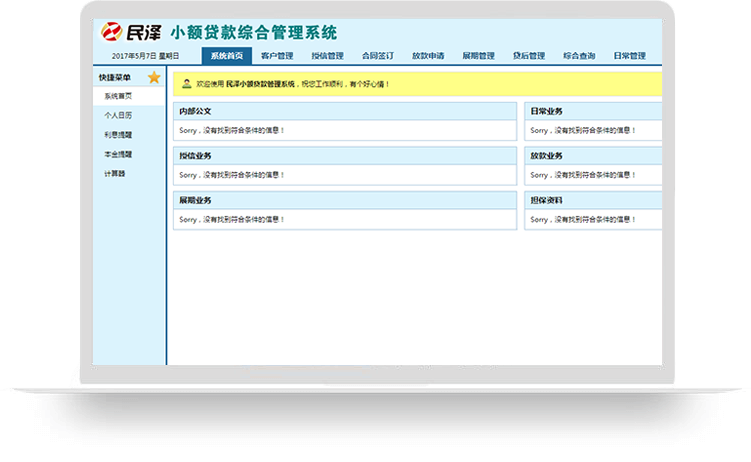Click the date text 2017年5月7日 星期日
Image resolution: width=751 pixels, height=462 pixels.
click(146, 56)
